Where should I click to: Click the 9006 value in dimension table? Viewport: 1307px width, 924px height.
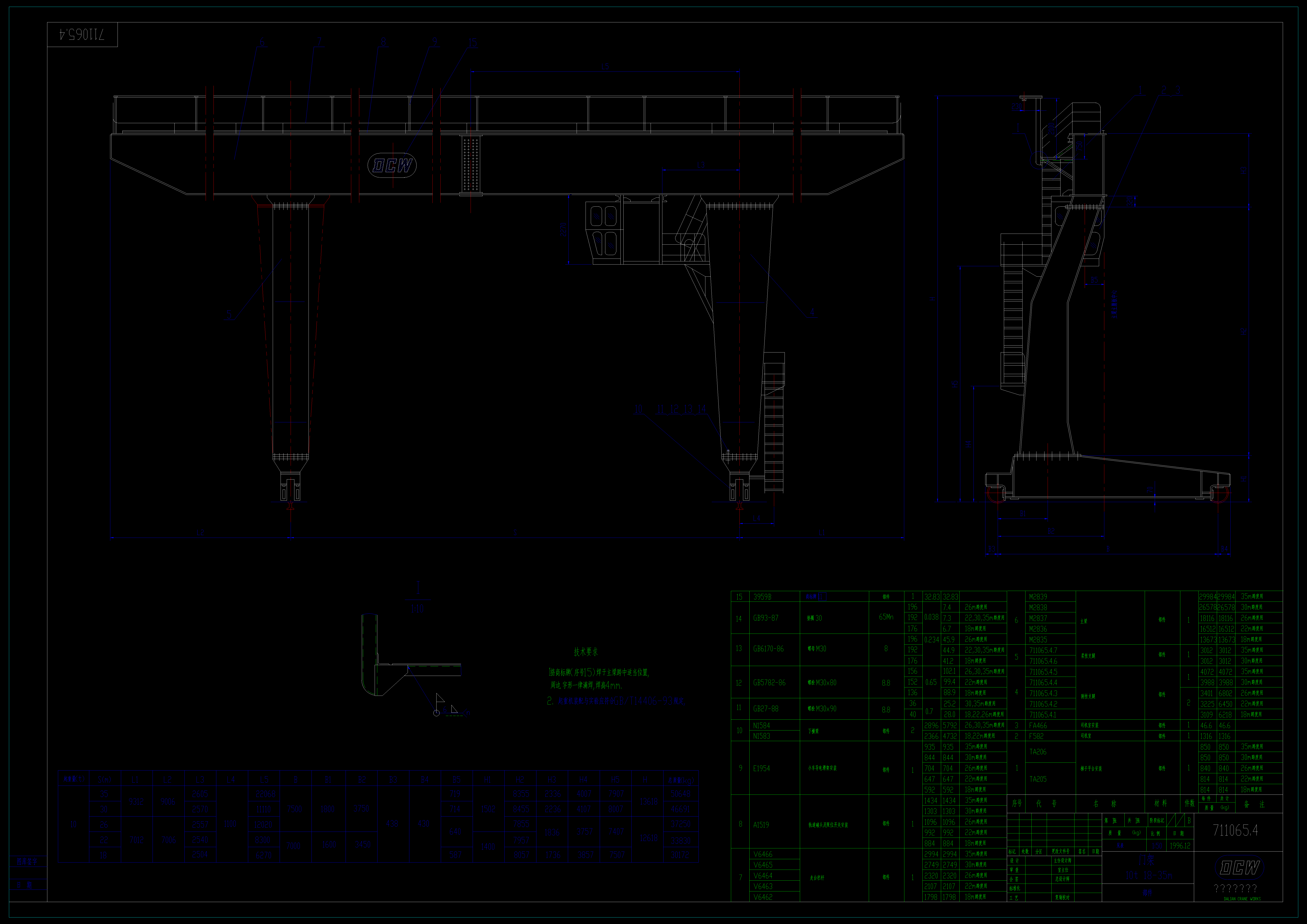click(x=168, y=802)
